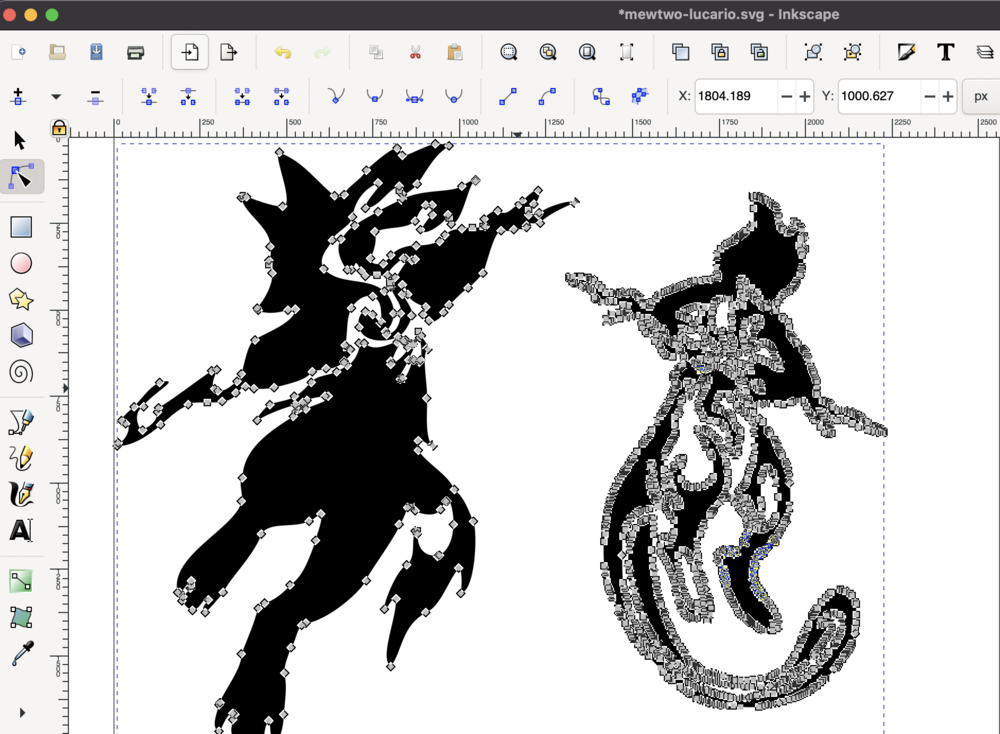This screenshot has height=734, width=1000.
Task: Paste from clipboard with the Paste icon
Action: pos(455,52)
